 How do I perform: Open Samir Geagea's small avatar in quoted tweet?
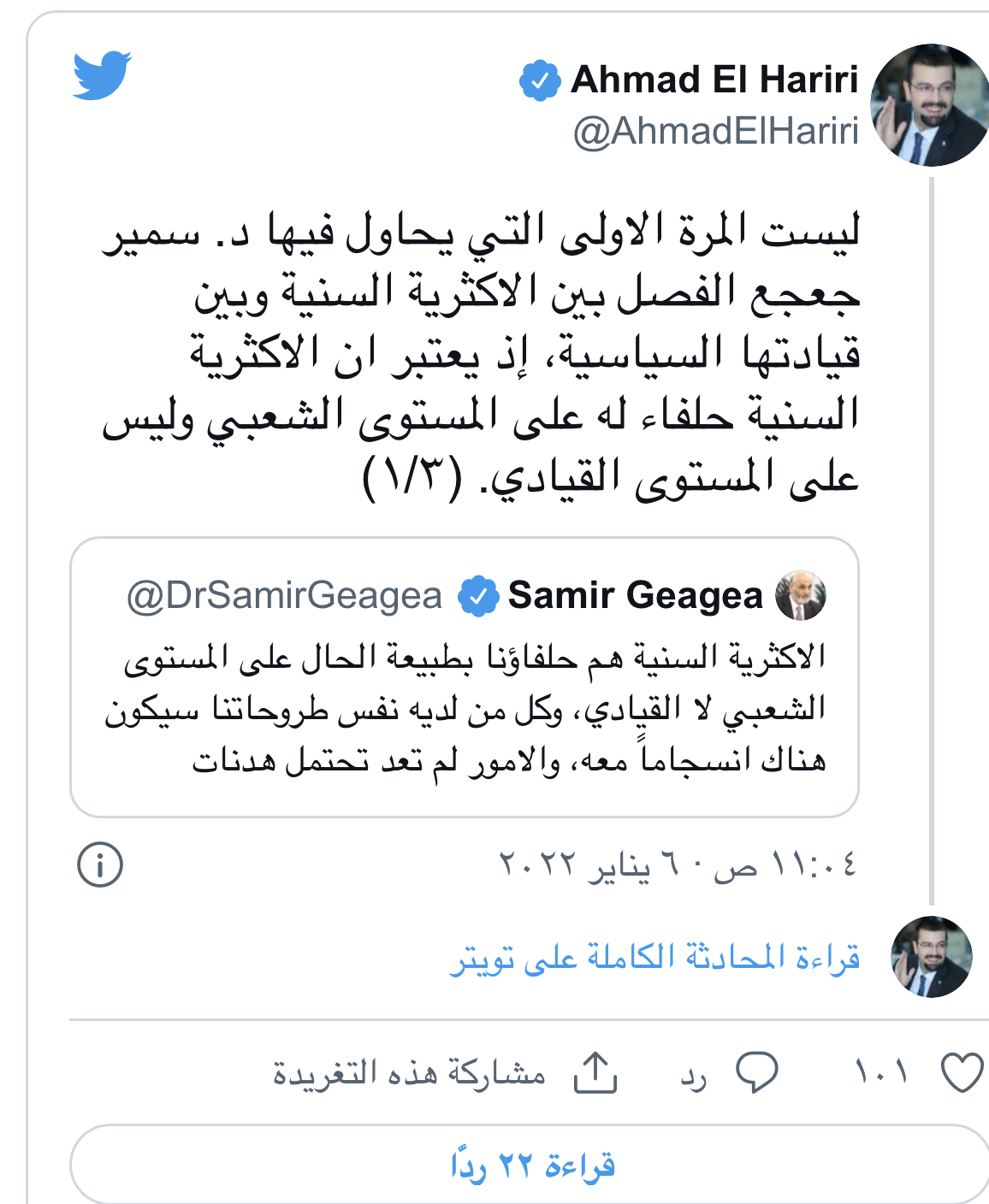pos(800,595)
